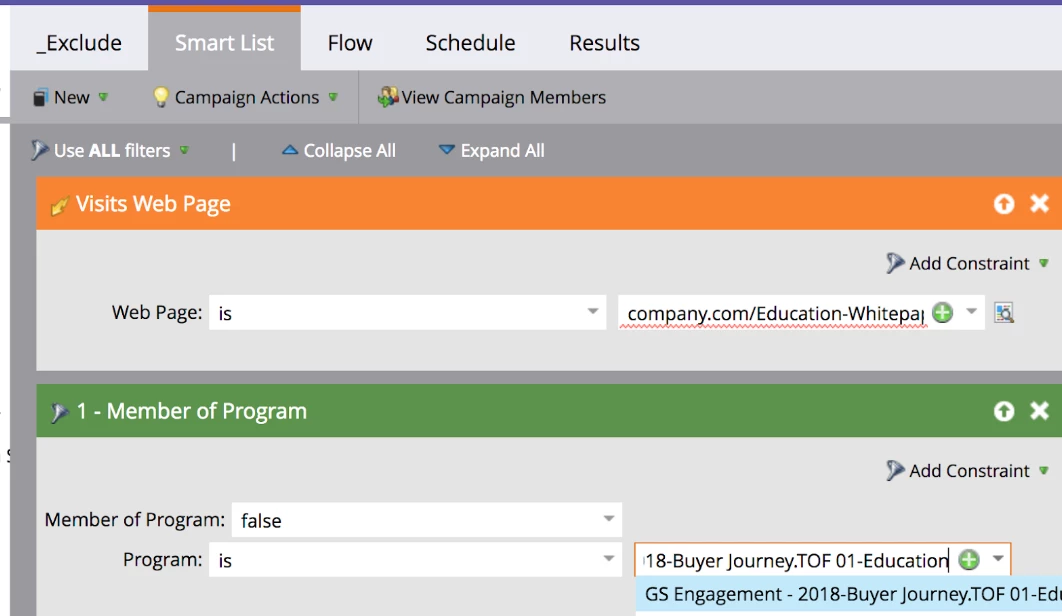
Task: Move Visits Web Page trigger up
Action: click(x=1004, y=204)
